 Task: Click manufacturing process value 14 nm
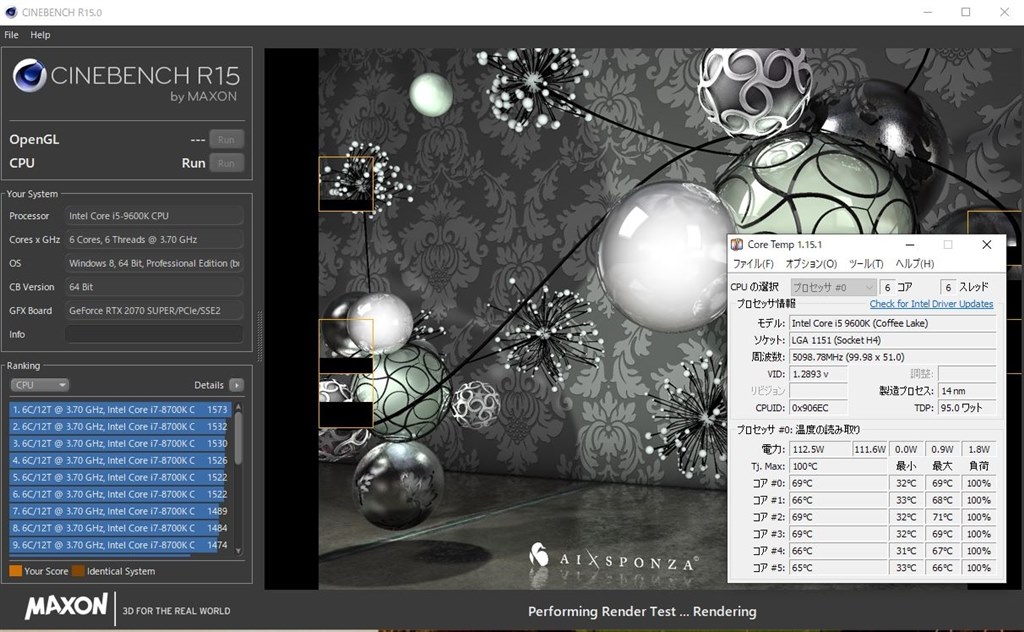coord(967,391)
